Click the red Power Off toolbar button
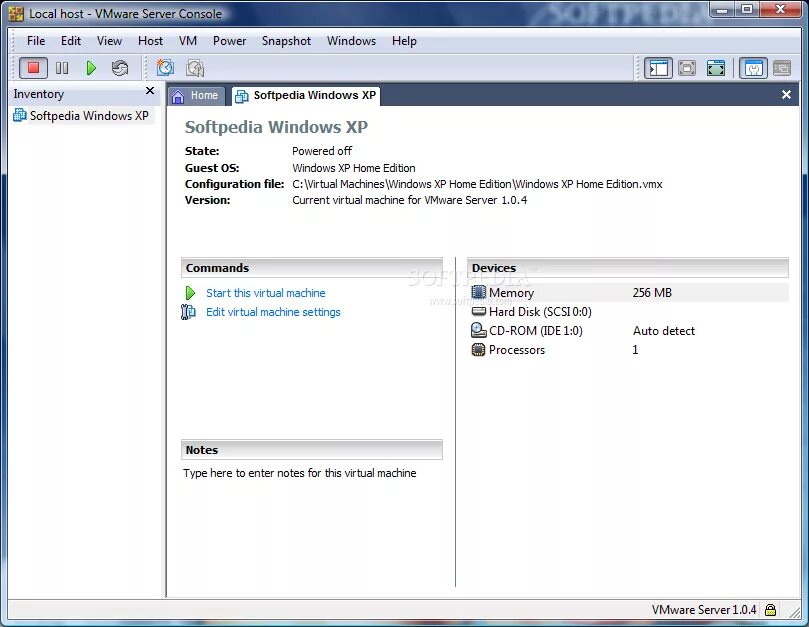 (34, 68)
